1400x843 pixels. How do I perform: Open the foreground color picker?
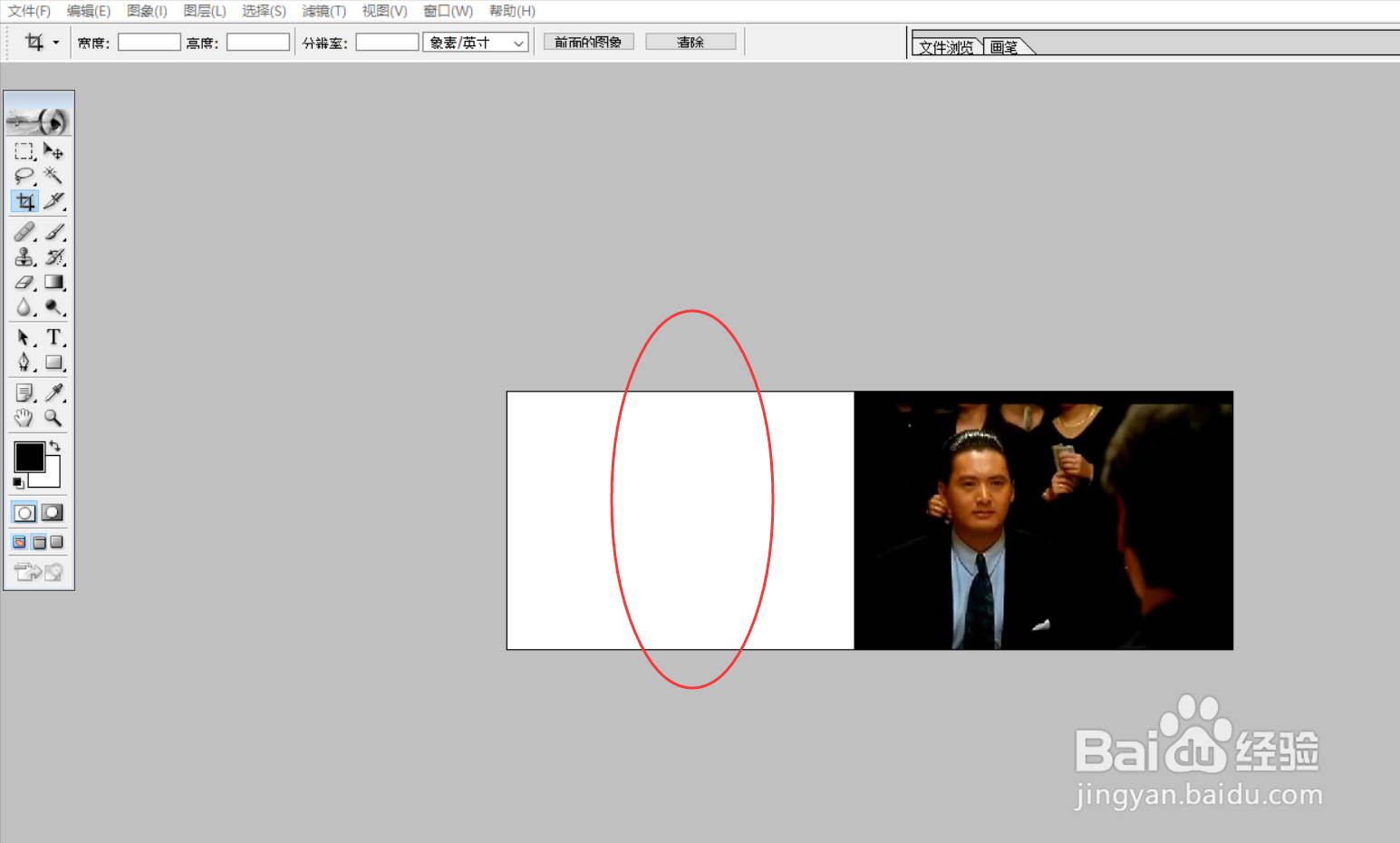pyautogui.click(x=28, y=456)
